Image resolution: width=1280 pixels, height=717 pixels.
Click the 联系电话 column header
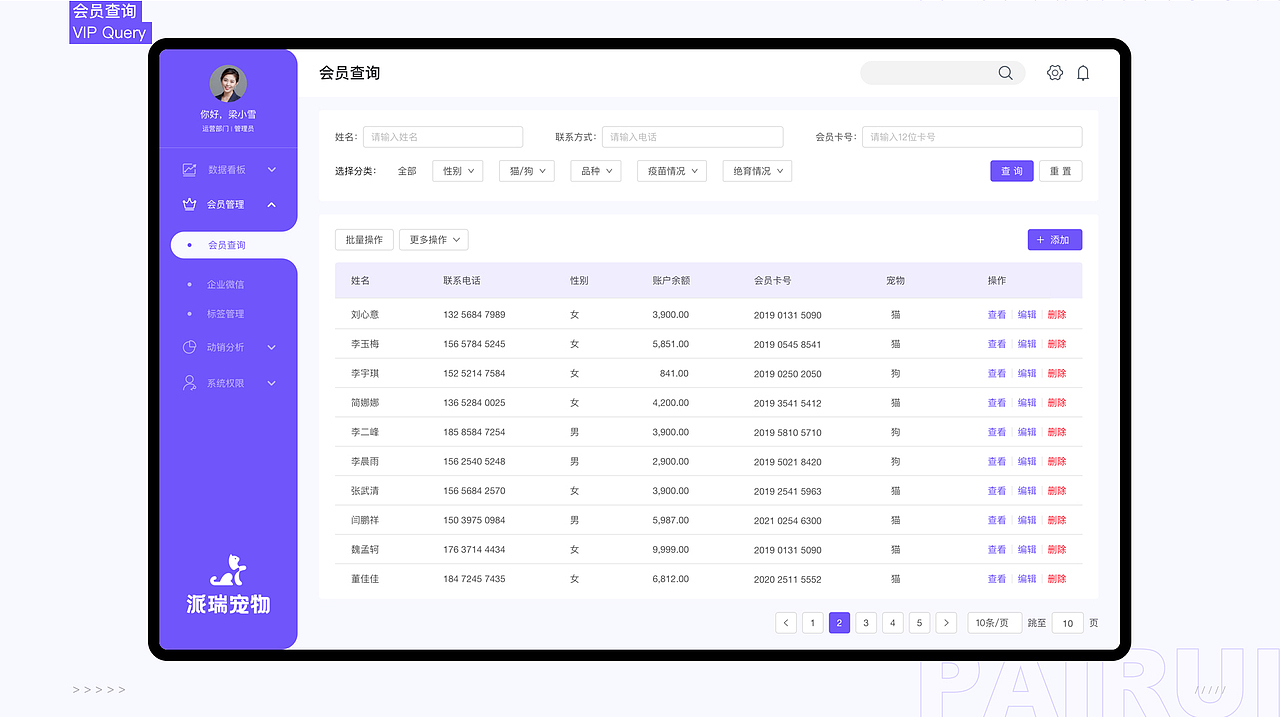pyautogui.click(x=462, y=281)
